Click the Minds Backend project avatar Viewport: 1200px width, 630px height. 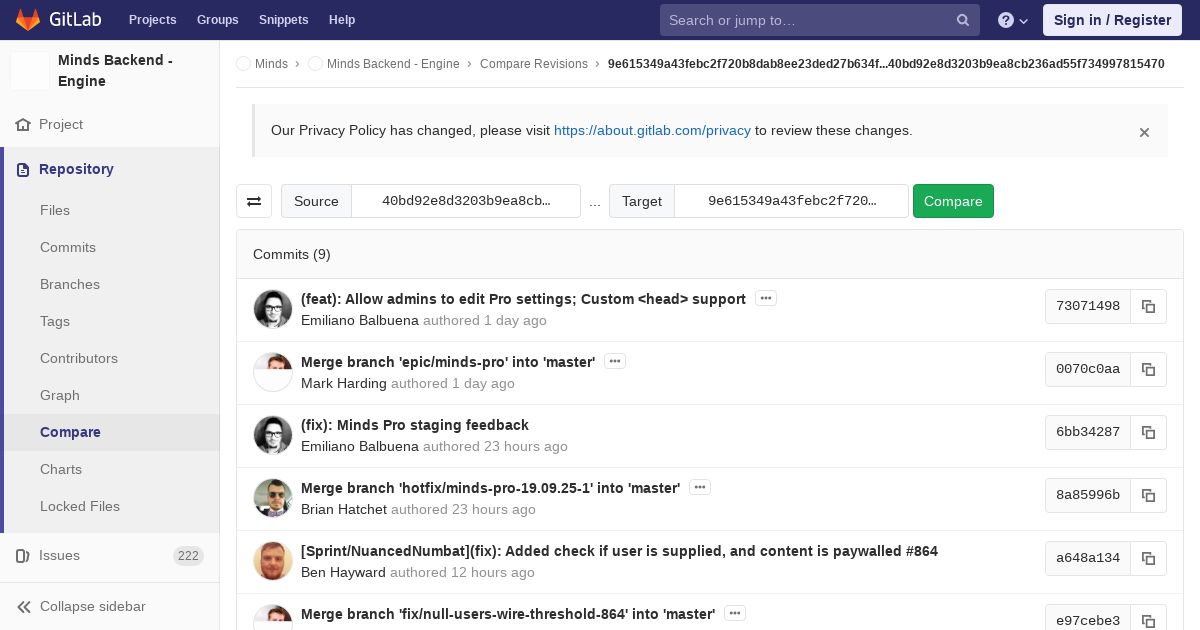click(x=30, y=71)
